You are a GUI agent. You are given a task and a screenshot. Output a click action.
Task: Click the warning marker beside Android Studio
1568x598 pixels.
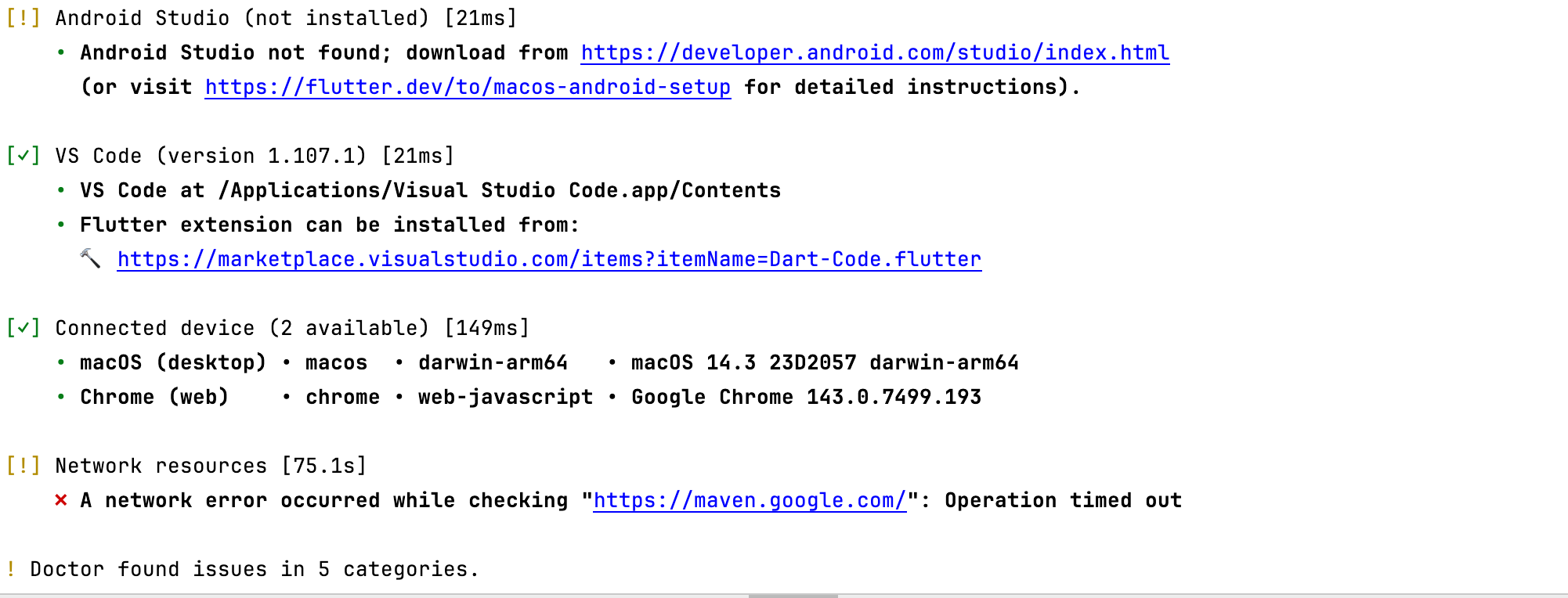[x=23, y=18]
